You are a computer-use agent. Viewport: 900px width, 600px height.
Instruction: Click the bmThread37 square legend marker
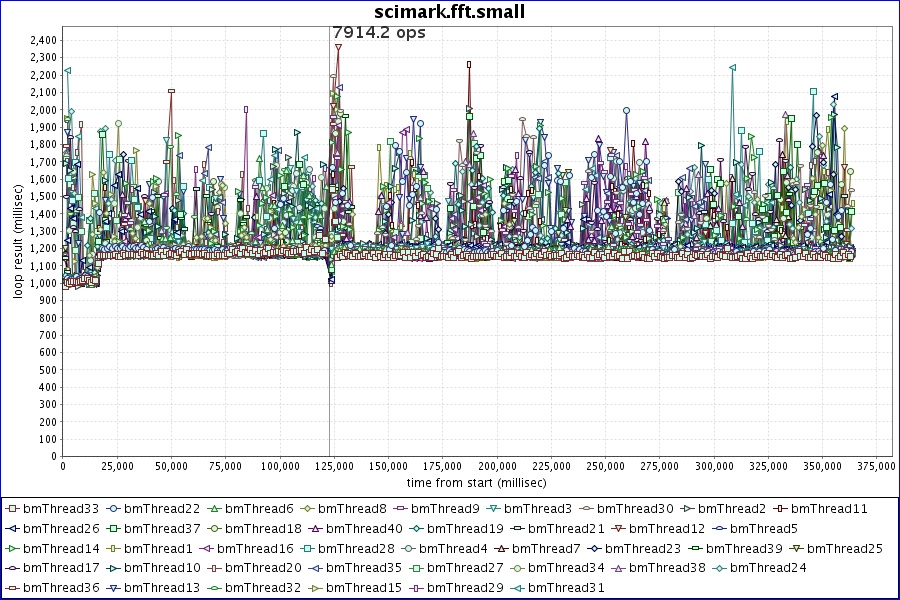113,529
